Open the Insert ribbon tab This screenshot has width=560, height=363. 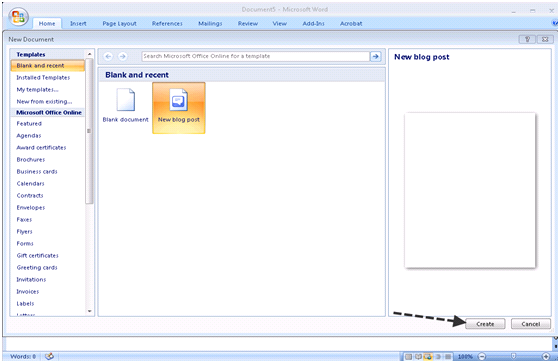tap(78, 24)
